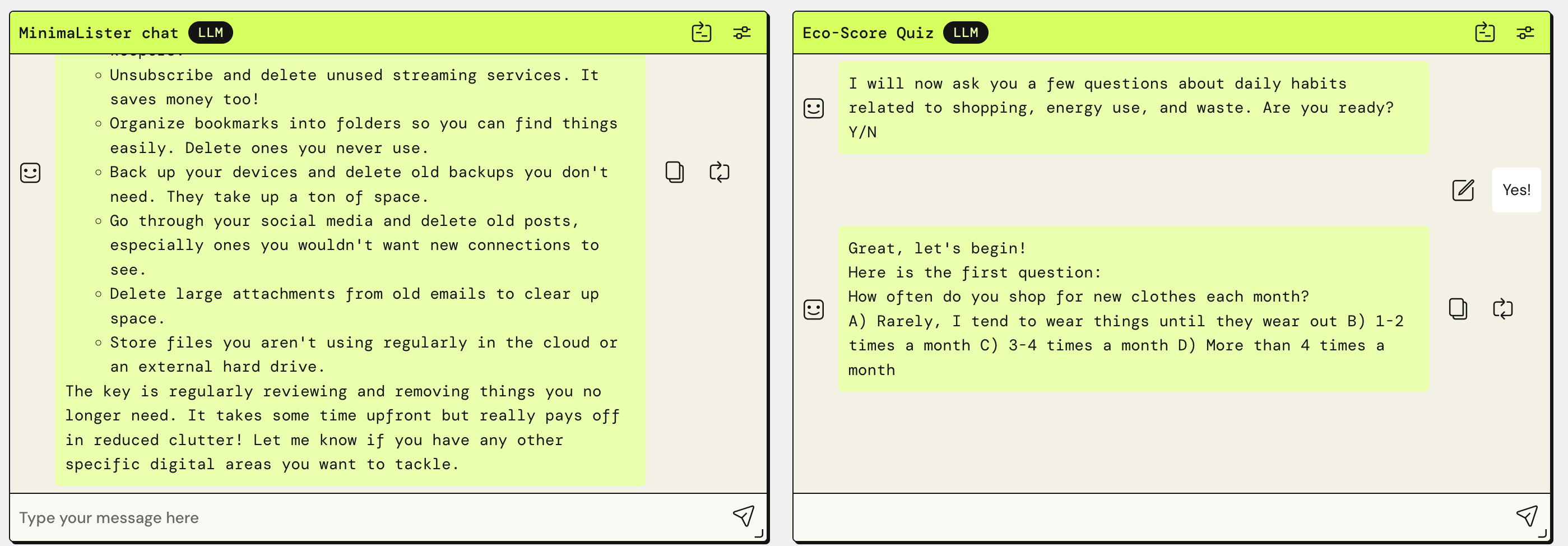Image resolution: width=1568 pixels, height=546 pixels.
Task: Click the resize handle of Eco-Score Quiz panel
Action: click(1542, 534)
